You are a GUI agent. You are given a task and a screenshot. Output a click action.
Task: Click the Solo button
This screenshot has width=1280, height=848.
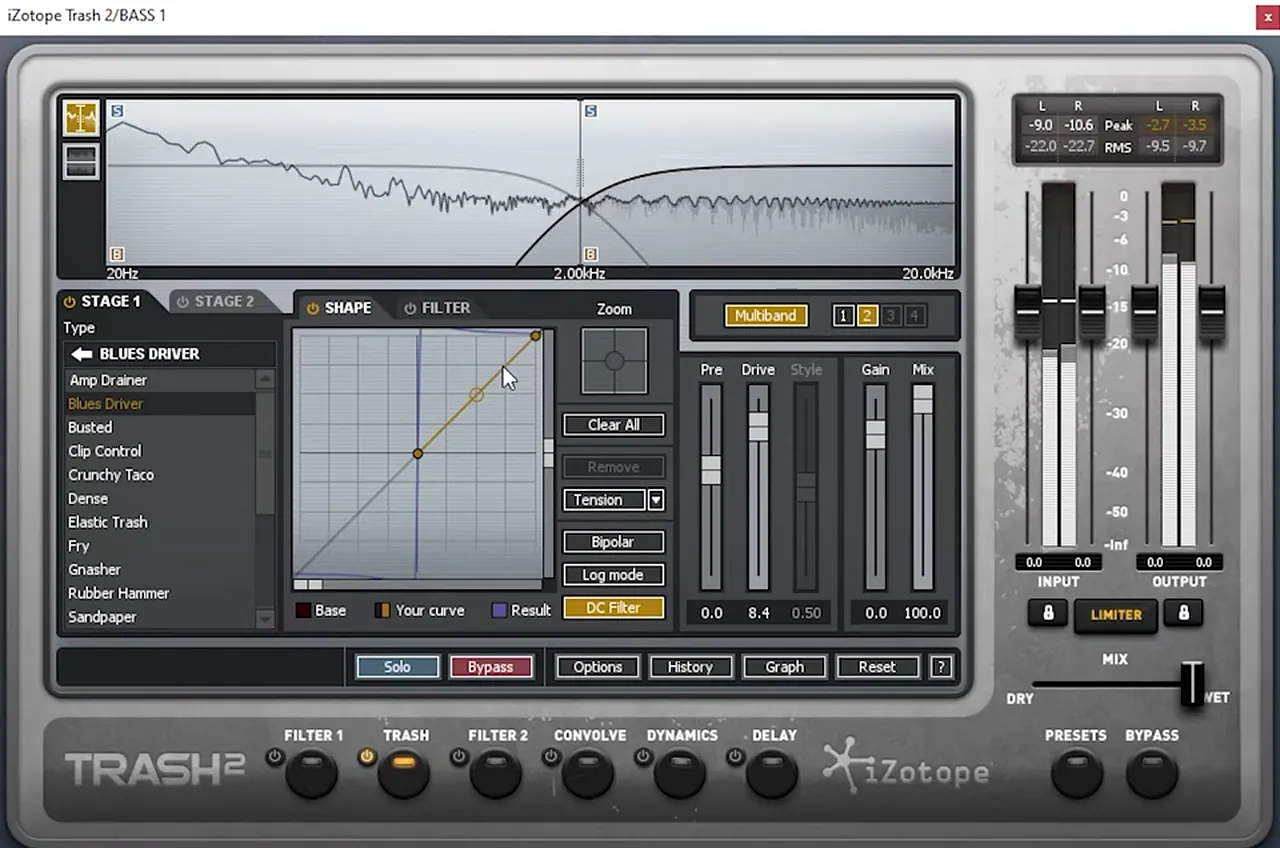pyautogui.click(x=397, y=667)
